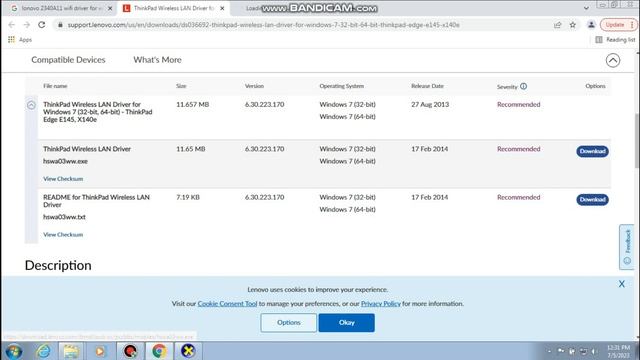The width and height of the screenshot is (640, 360).
Task: Select the ThinkPad Wireless LAN Driver tab
Action: [174, 8]
